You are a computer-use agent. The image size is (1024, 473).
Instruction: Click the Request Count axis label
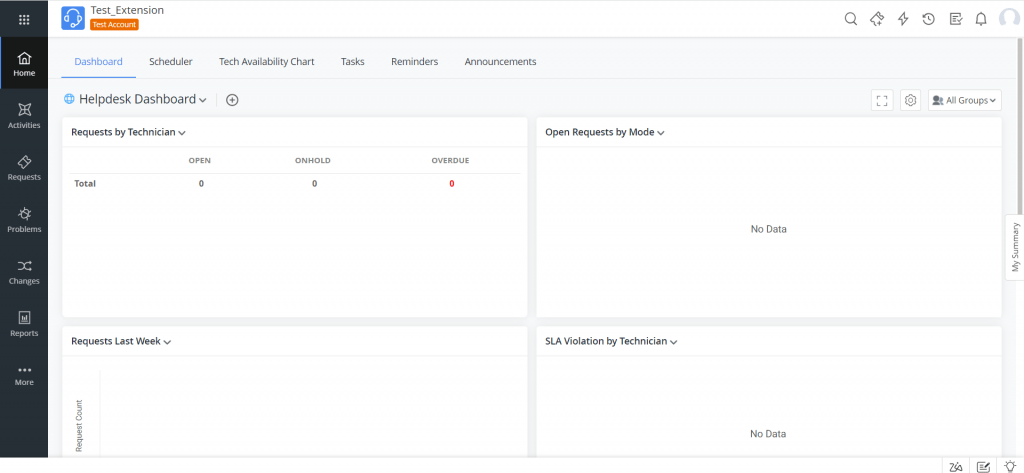coord(79,425)
